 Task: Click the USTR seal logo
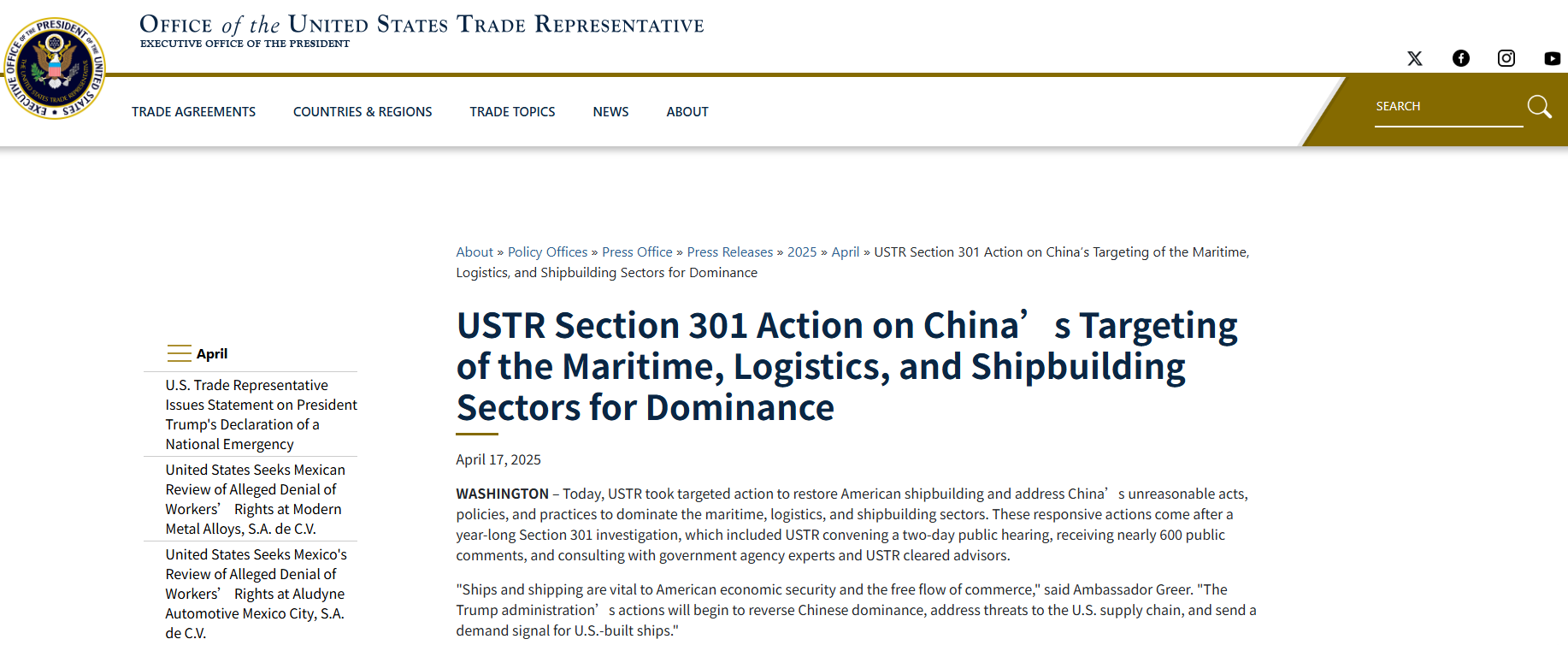click(x=56, y=68)
